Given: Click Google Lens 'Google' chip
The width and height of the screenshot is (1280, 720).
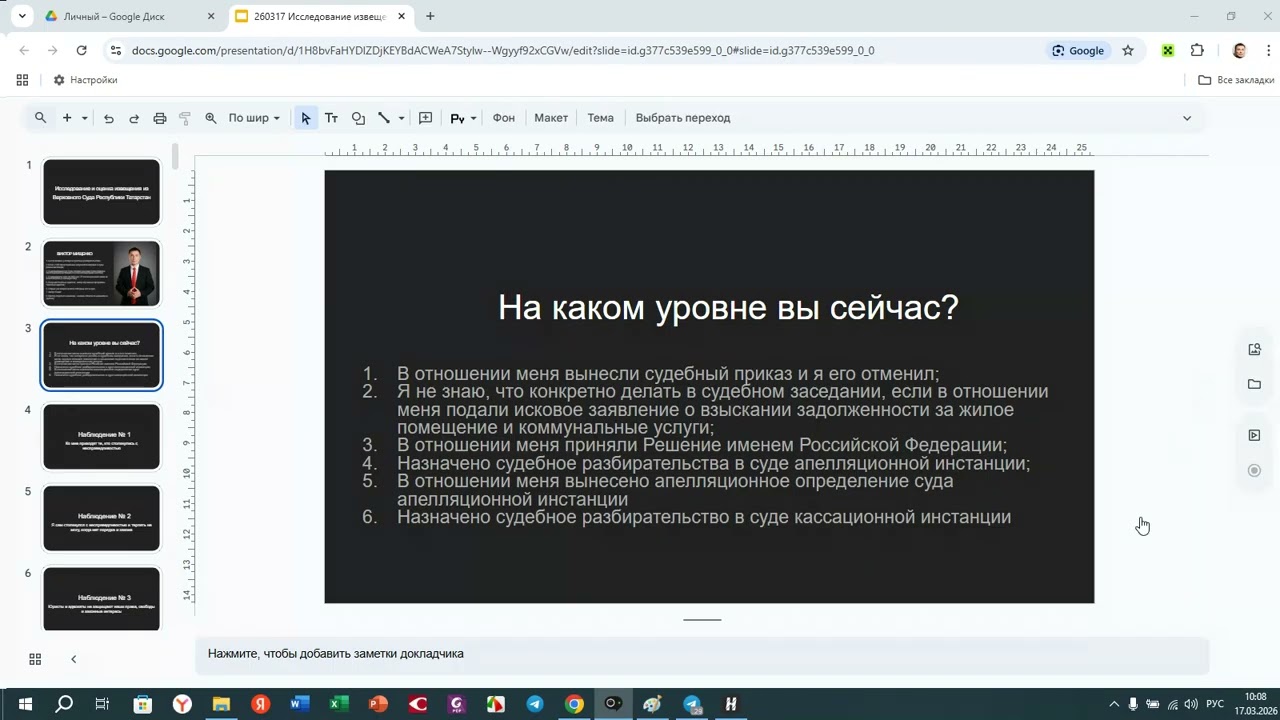Looking at the screenshot, I should click(x=1078, y=50).
